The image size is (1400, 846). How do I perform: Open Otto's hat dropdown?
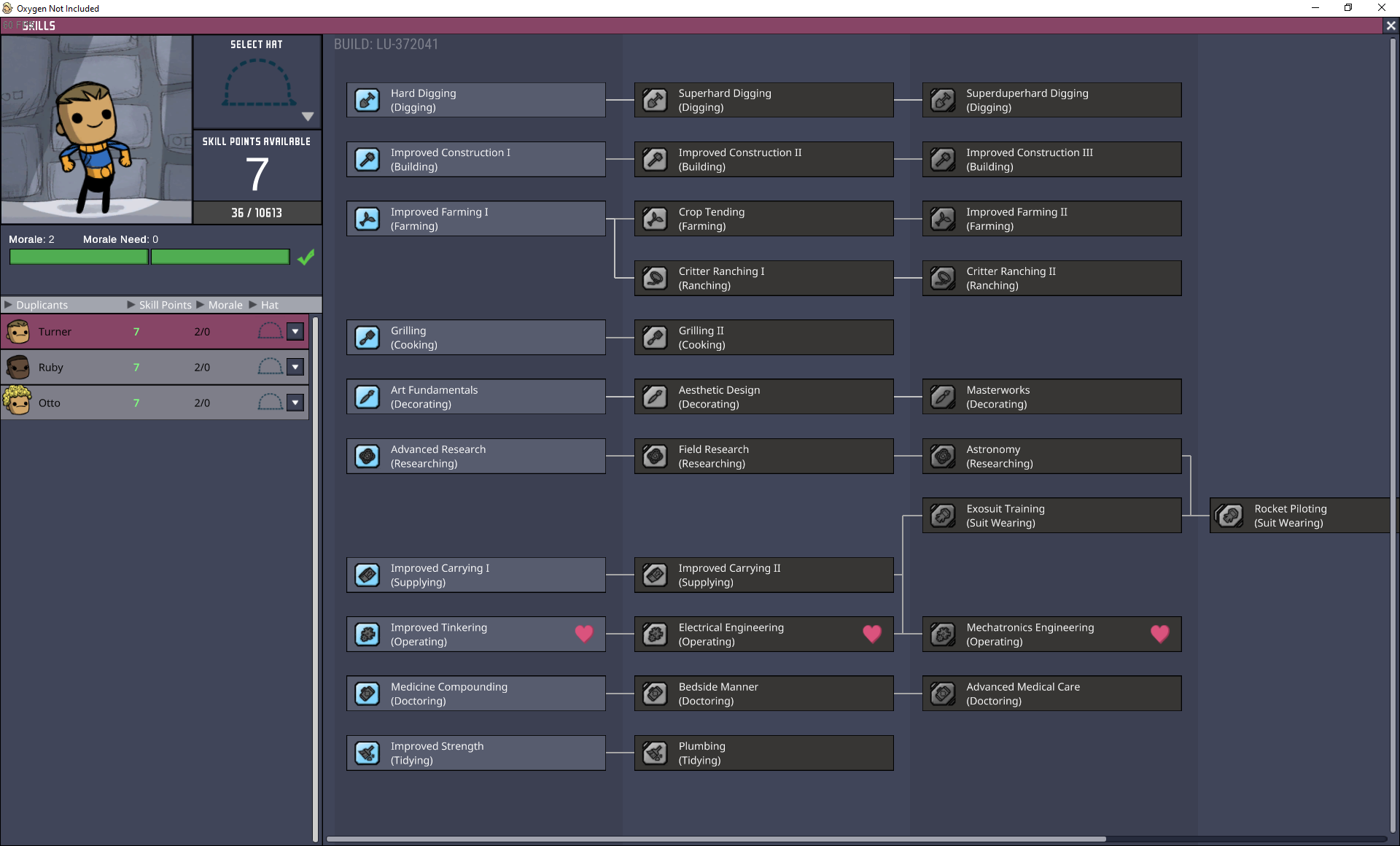pyautogui.click(x=295, y=403)
